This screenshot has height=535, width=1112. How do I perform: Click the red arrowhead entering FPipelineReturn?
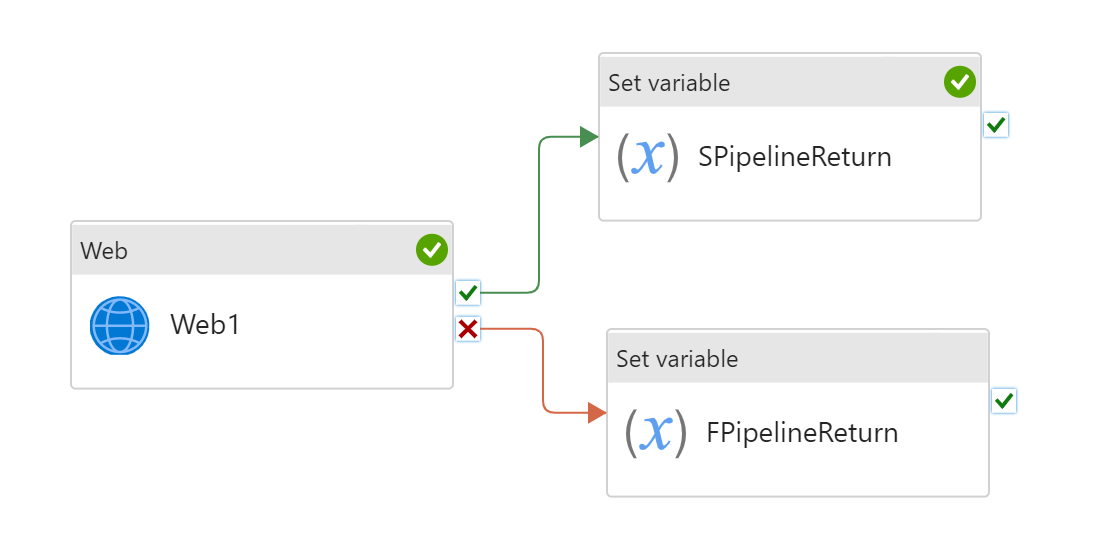(x=597, y=412)
